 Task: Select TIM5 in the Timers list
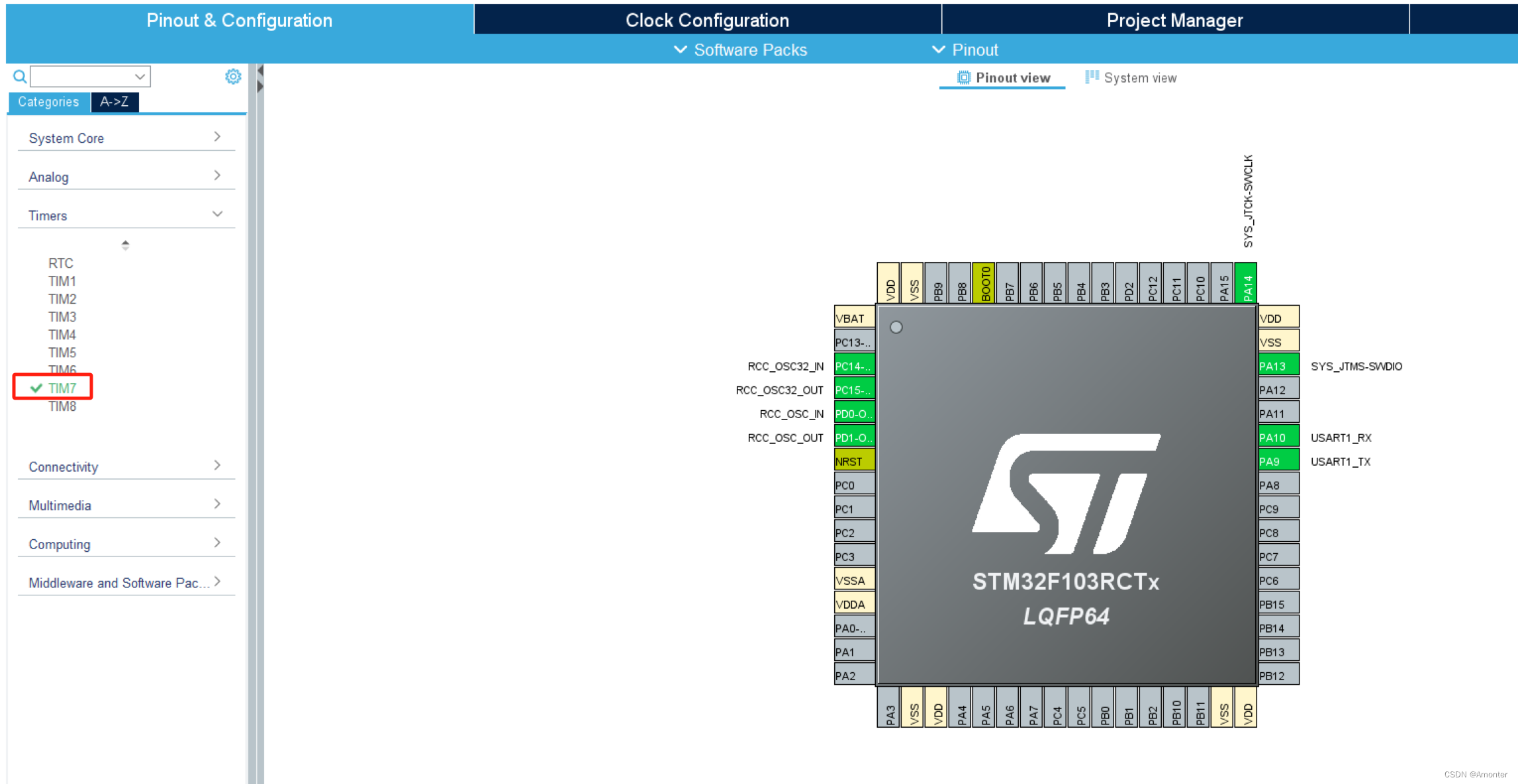click(x=62, y=353)
